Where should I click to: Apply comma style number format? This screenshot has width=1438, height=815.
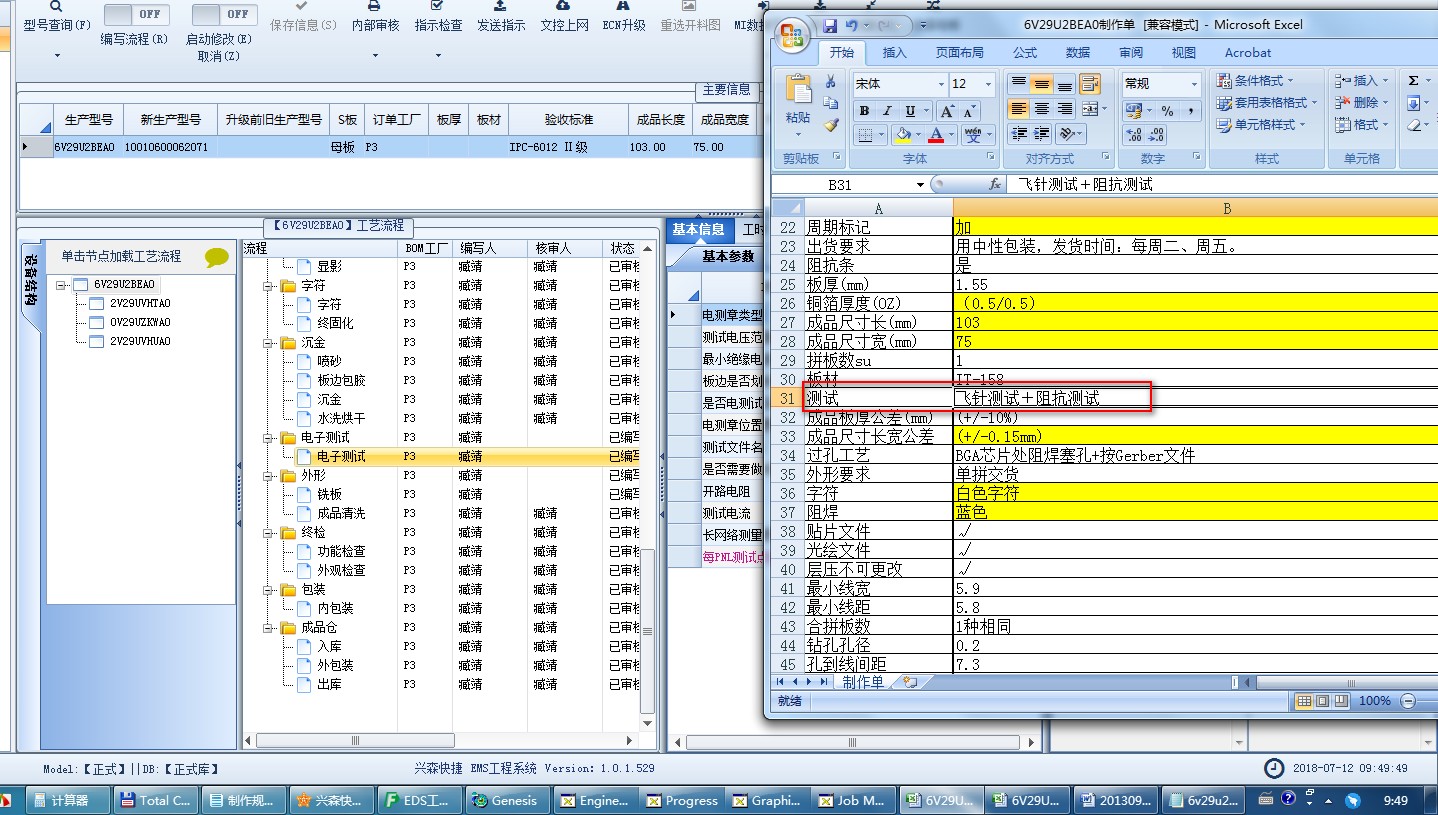(1190, 111)
